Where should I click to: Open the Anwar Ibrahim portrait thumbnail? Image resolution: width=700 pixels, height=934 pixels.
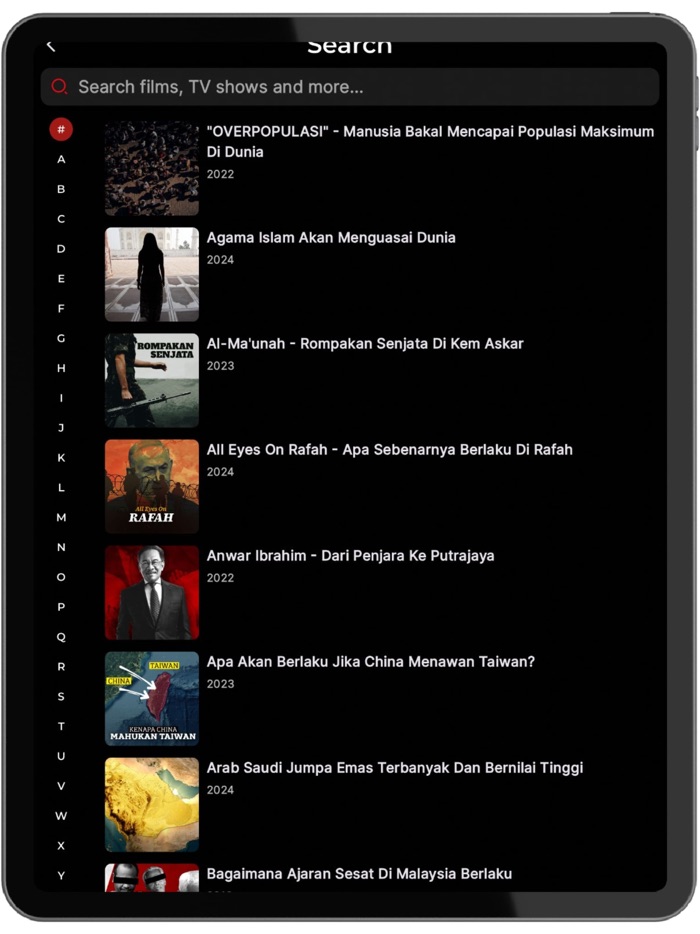[152, 593]
